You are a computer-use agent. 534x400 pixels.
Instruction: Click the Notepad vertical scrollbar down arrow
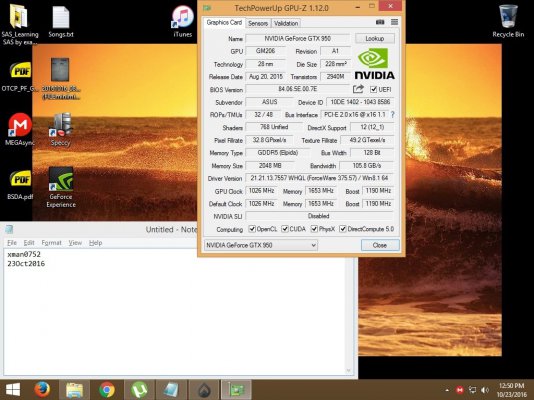(x=349, y=370)
